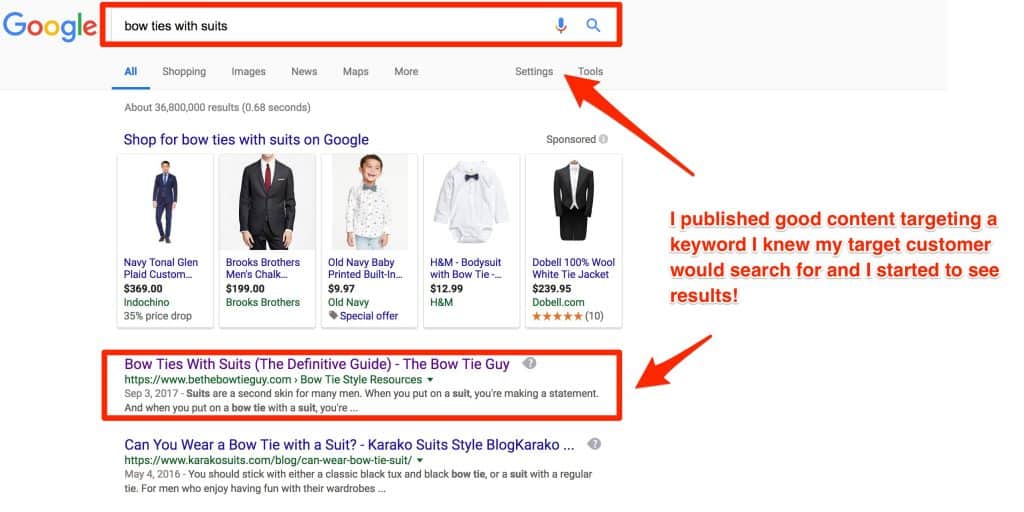The height and width of the screenshot is (512, 1024).
Task: Click the Dobell 100% Wool White Tie Jacket title
Action: pyautogui.click(x=573, y=268)
